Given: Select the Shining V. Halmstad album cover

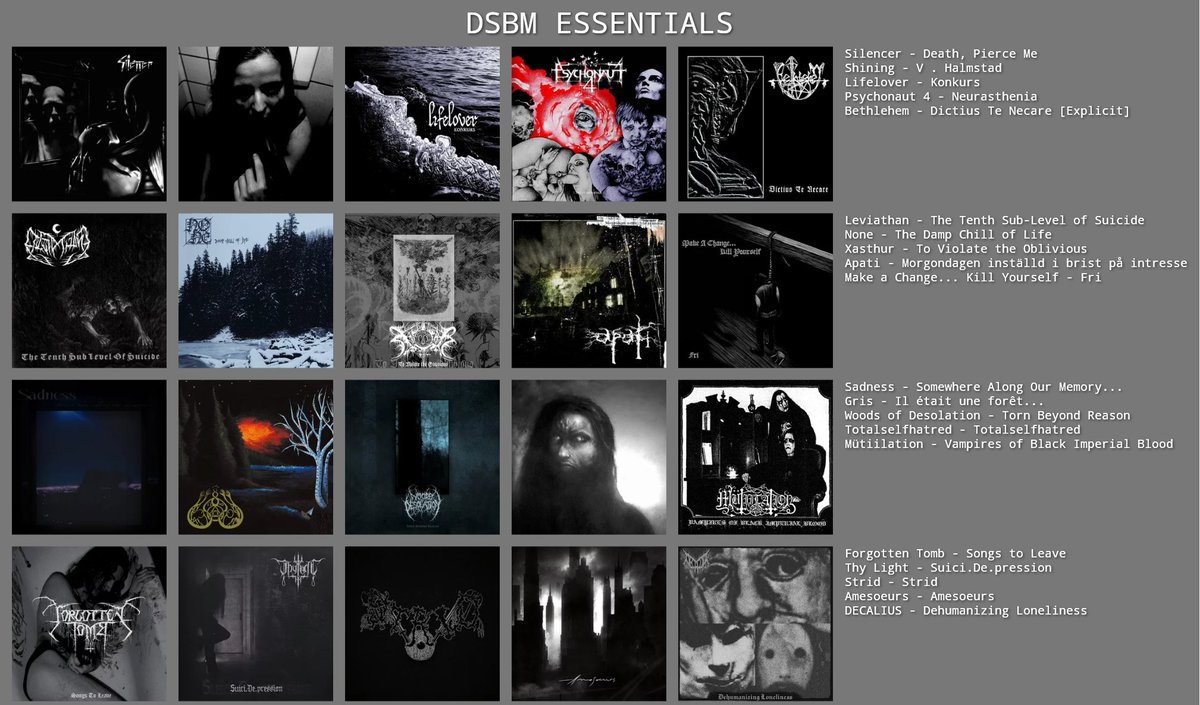Looking at the screenshot, I should point(256,124).
